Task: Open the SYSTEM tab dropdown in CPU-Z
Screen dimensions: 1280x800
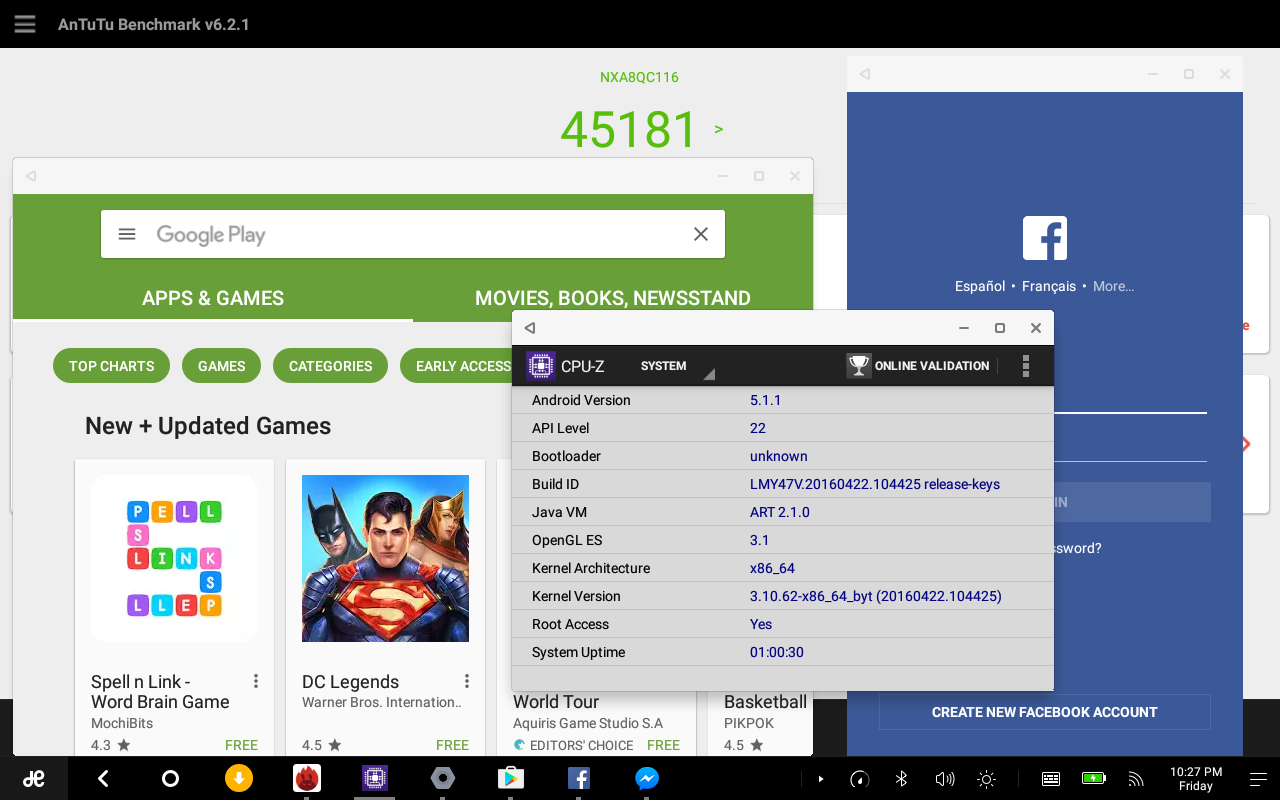Action: pos(677,366)
